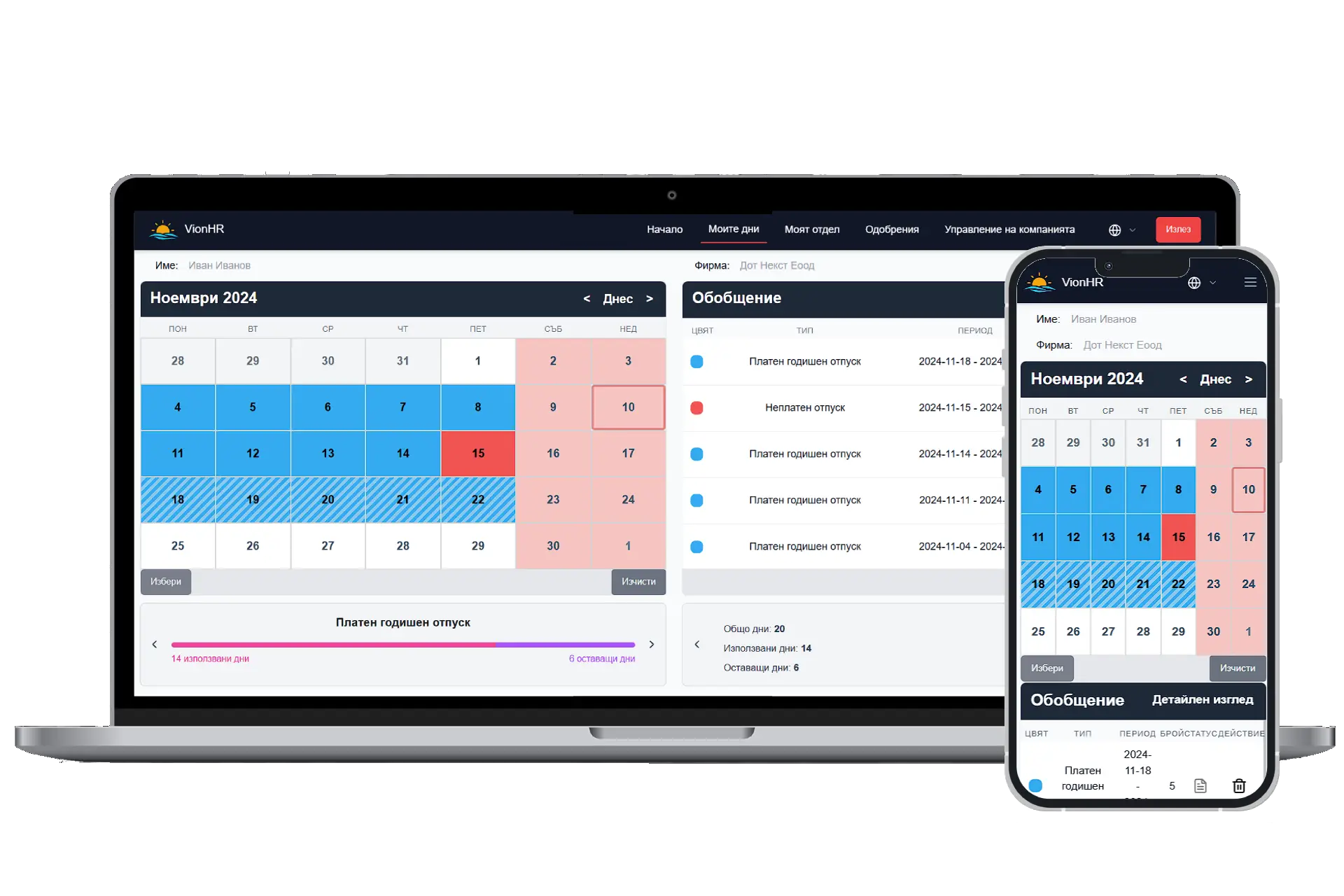Click the left chevron next to vacation progress bar

pyautogui.click(x=156, y=644)
